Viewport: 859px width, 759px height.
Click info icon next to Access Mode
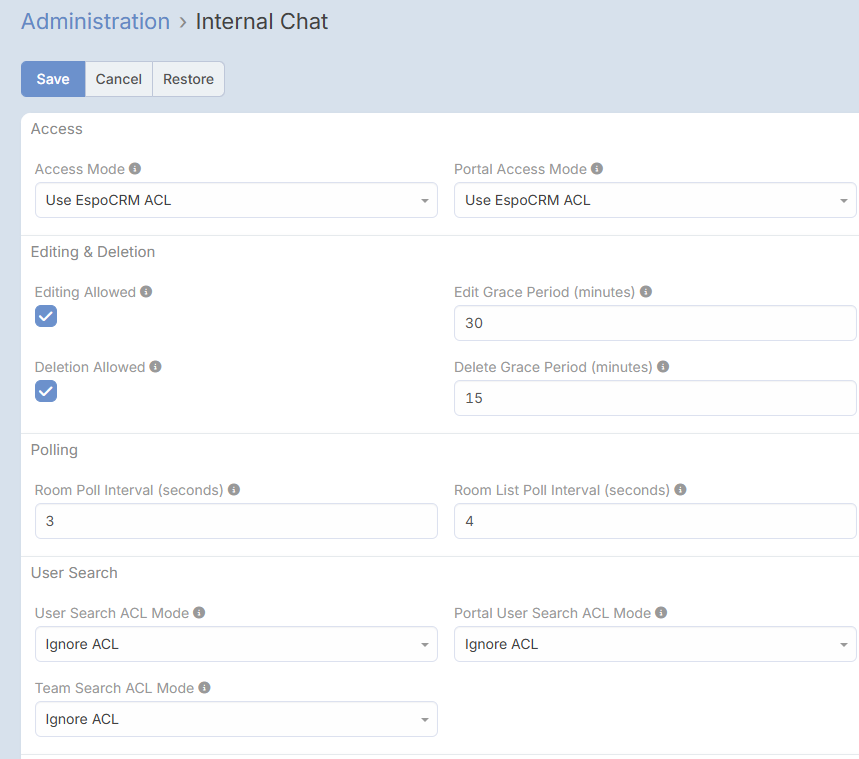tap(135, 169)
